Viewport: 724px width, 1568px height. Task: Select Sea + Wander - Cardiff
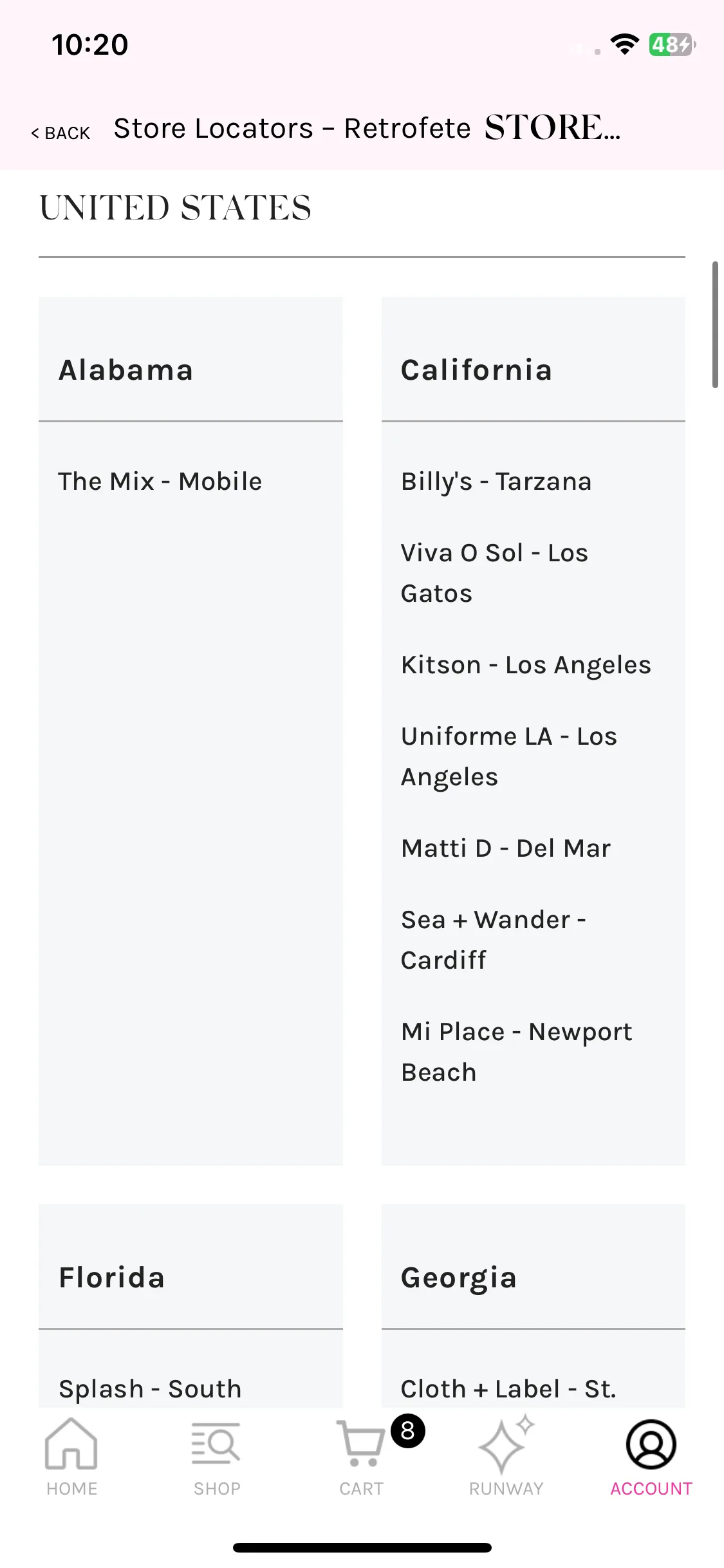[x=493, y=940]
